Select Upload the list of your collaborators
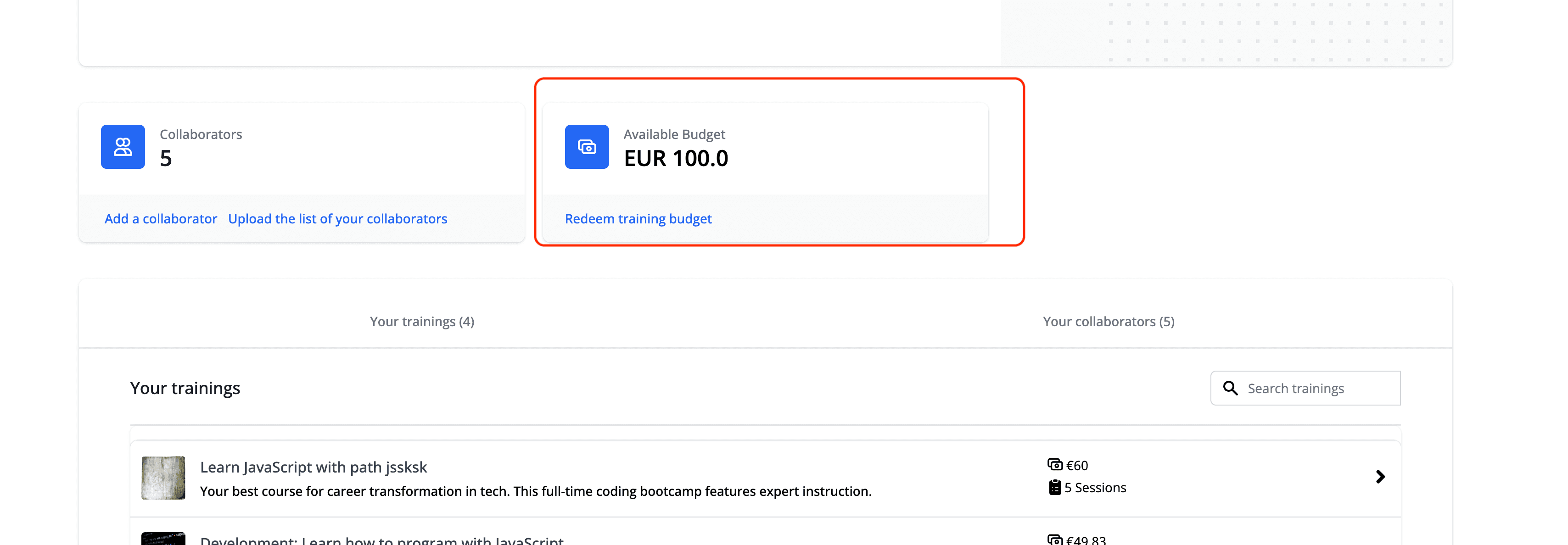The height and width of the screenshot is (545, 1568). 337,218
